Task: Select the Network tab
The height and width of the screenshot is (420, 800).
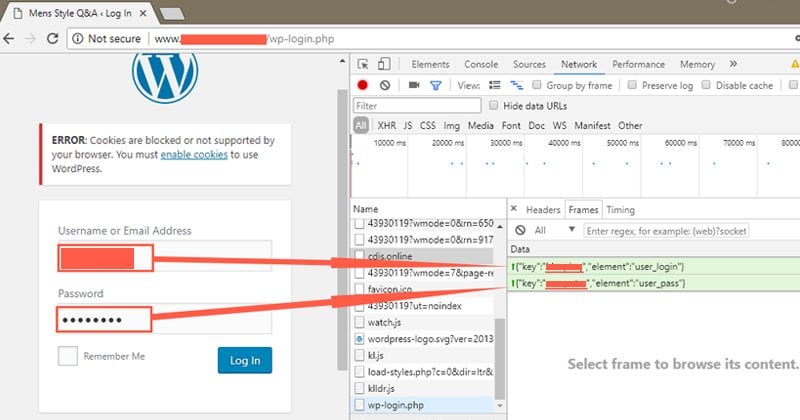Action: coord(579,64)
